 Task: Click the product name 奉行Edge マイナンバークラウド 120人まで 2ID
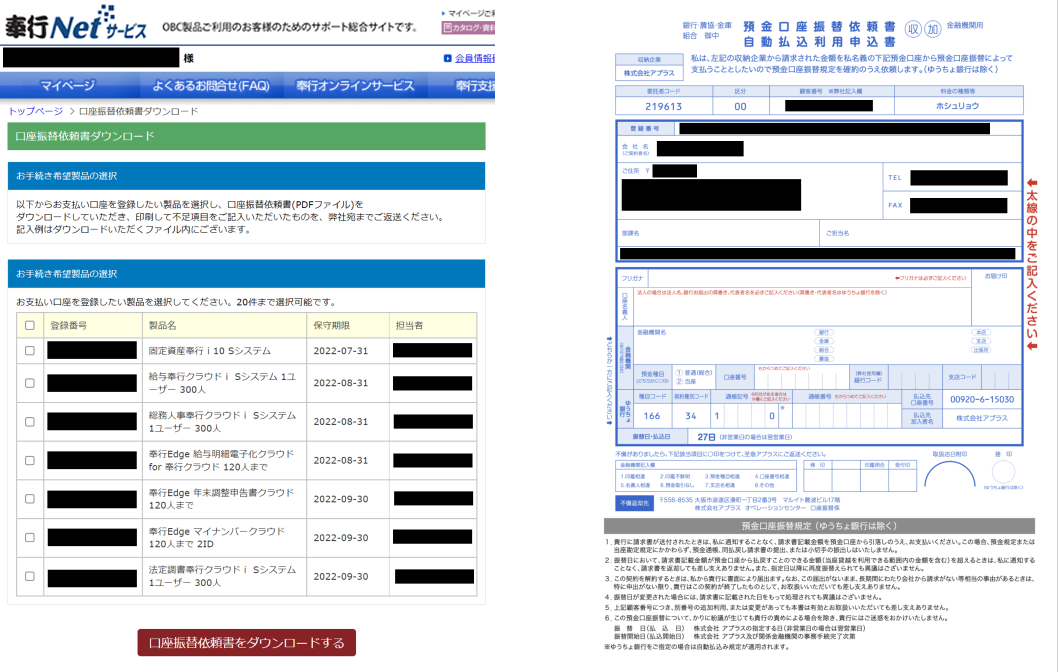[x=217, y=538]
